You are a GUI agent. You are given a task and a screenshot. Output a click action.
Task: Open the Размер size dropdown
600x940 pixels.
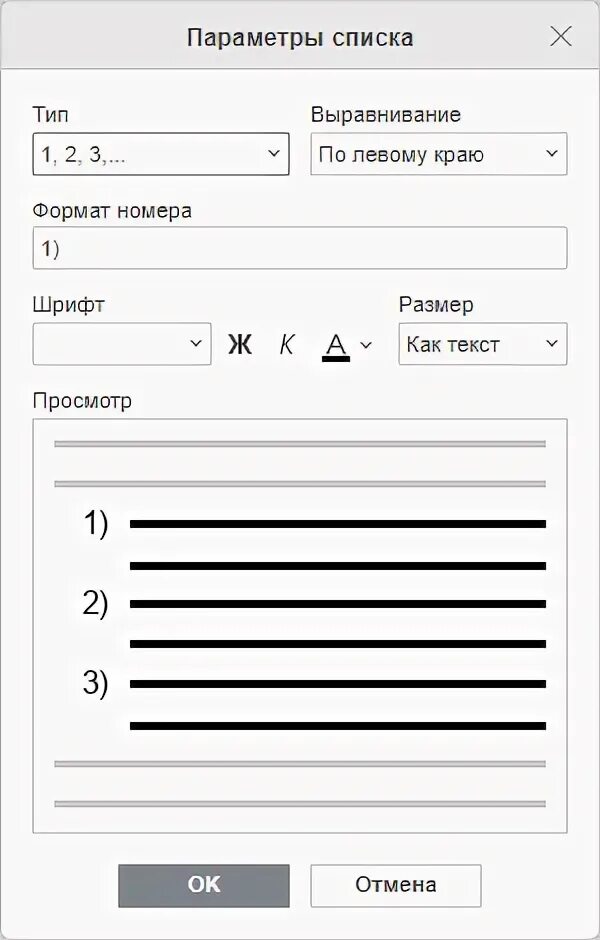(x=483, y=344)
